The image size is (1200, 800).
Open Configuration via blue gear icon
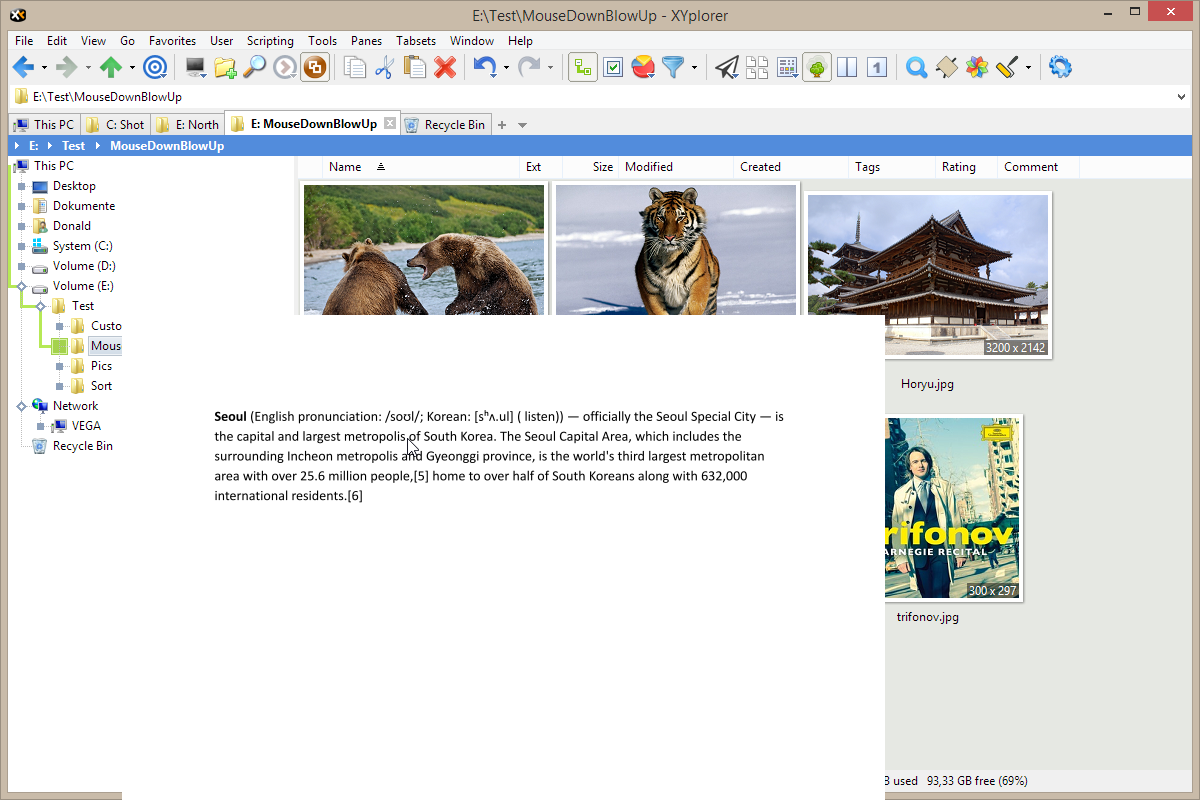[x=1060, y=67]
